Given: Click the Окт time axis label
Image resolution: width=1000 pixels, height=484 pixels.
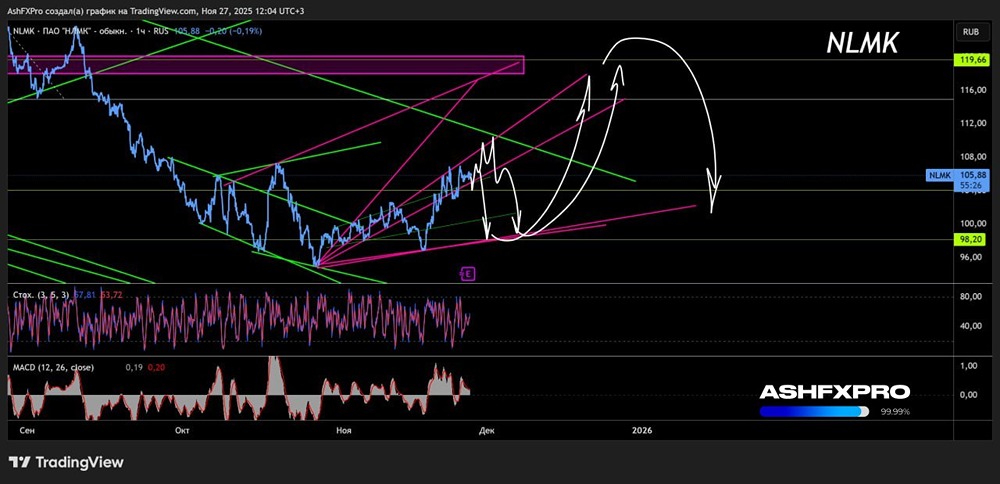Looking at the screenshot, I should 182,431.
